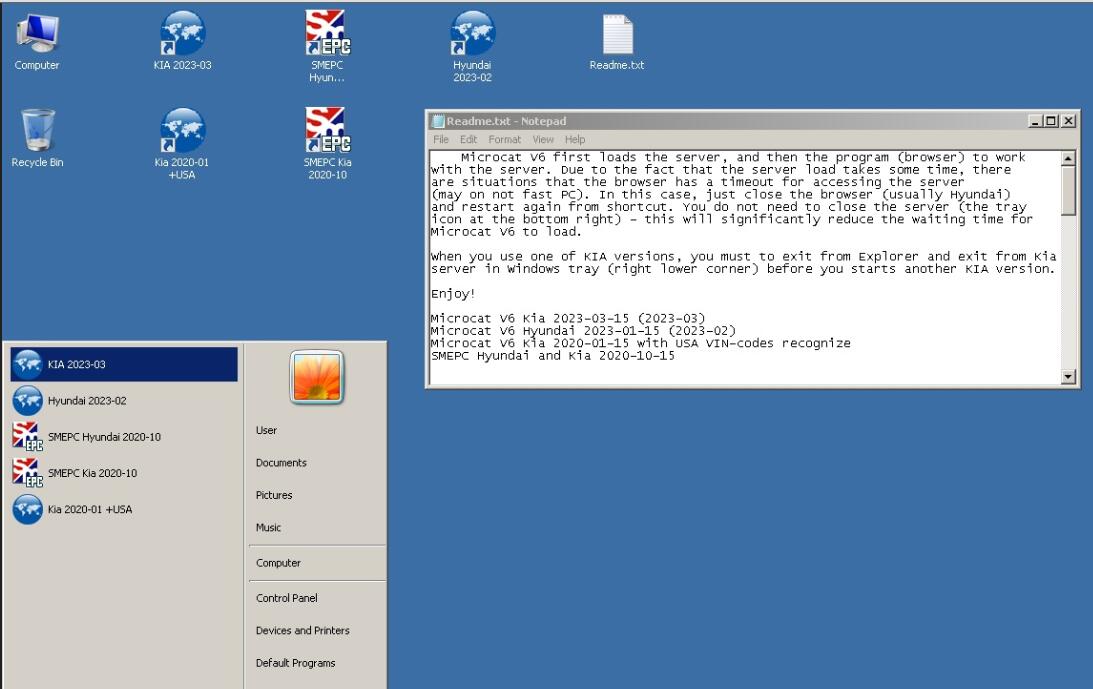Image resolution: width=1093 pixels, height=689 pixels.
Task: Select the Computer desktop icon
Action: click(x=37, y=42)
